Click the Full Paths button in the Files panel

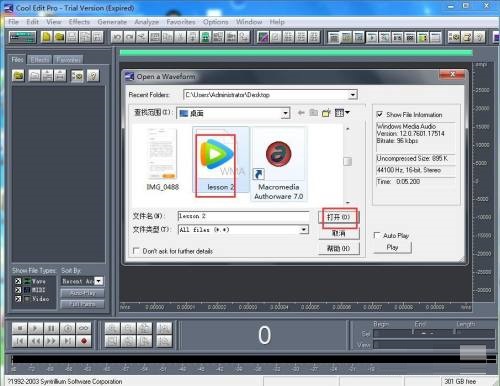[82, 304]
